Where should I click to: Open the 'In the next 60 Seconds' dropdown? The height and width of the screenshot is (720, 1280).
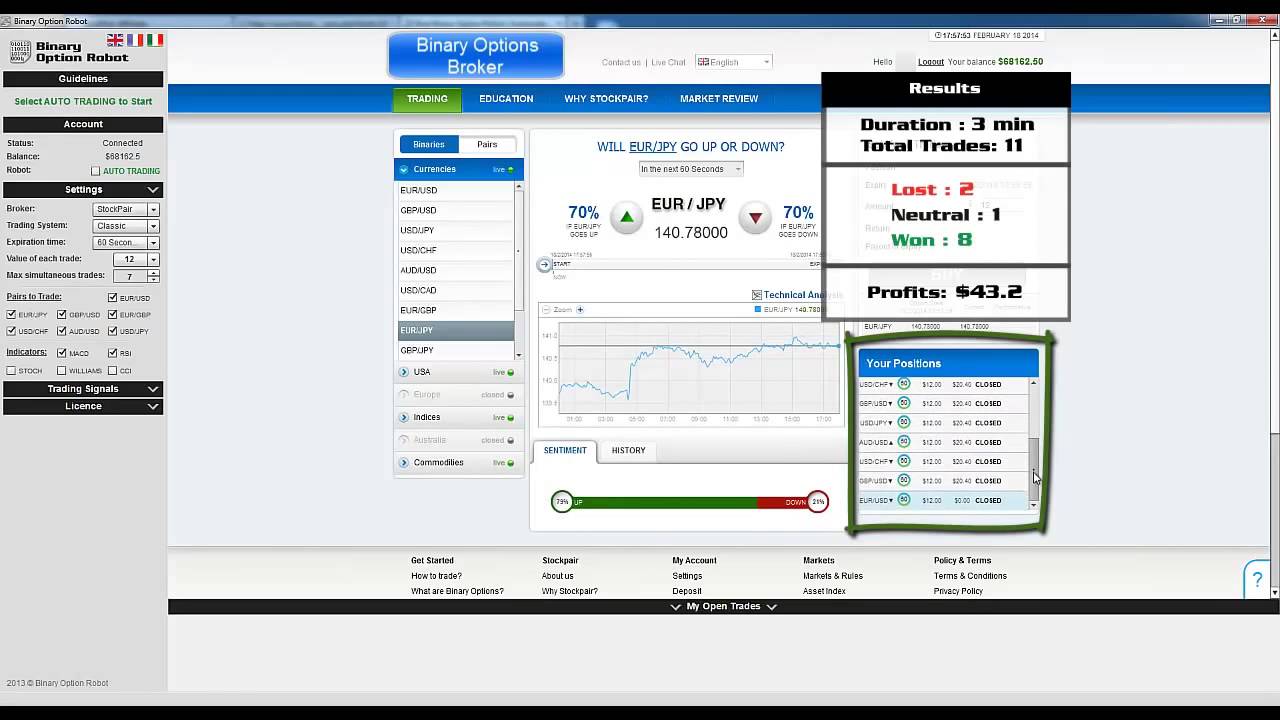(x=690, y=169)
